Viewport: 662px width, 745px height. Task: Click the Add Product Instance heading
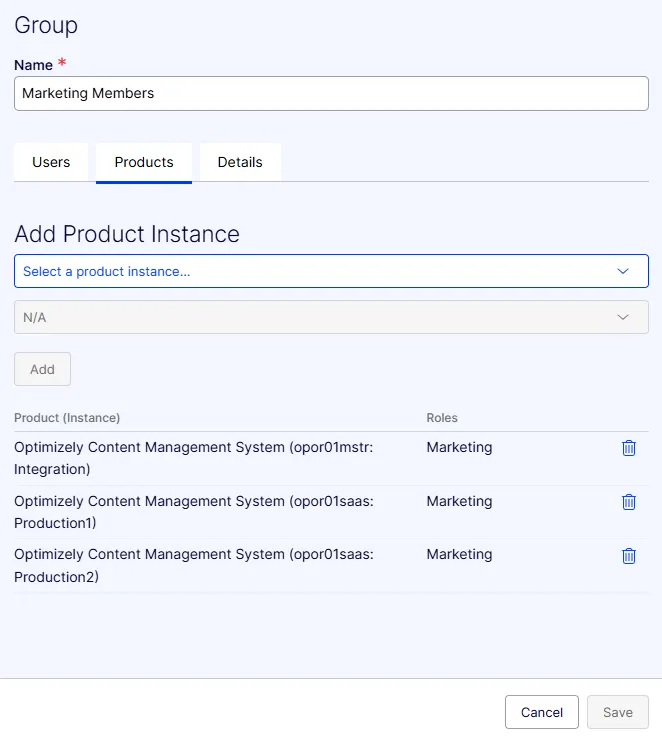[127, 234]
